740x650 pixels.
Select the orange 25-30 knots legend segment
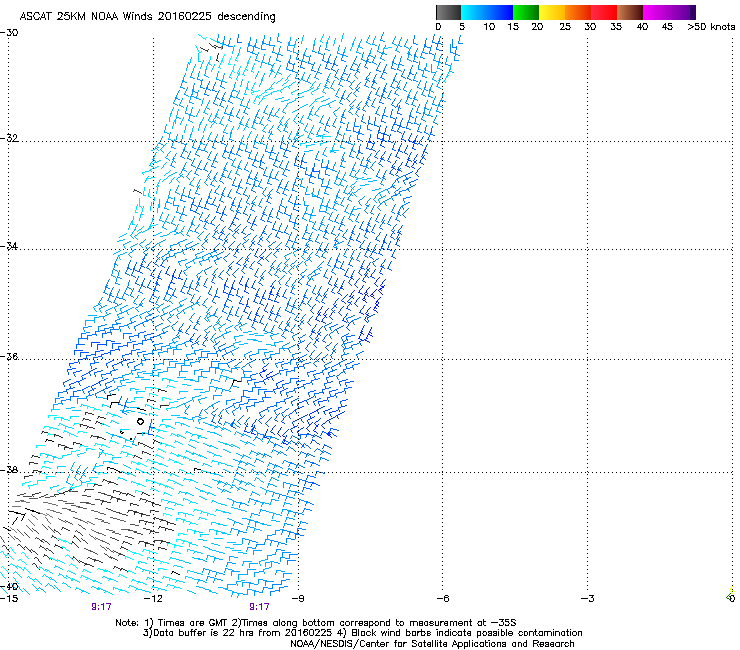tap(578, 12)
